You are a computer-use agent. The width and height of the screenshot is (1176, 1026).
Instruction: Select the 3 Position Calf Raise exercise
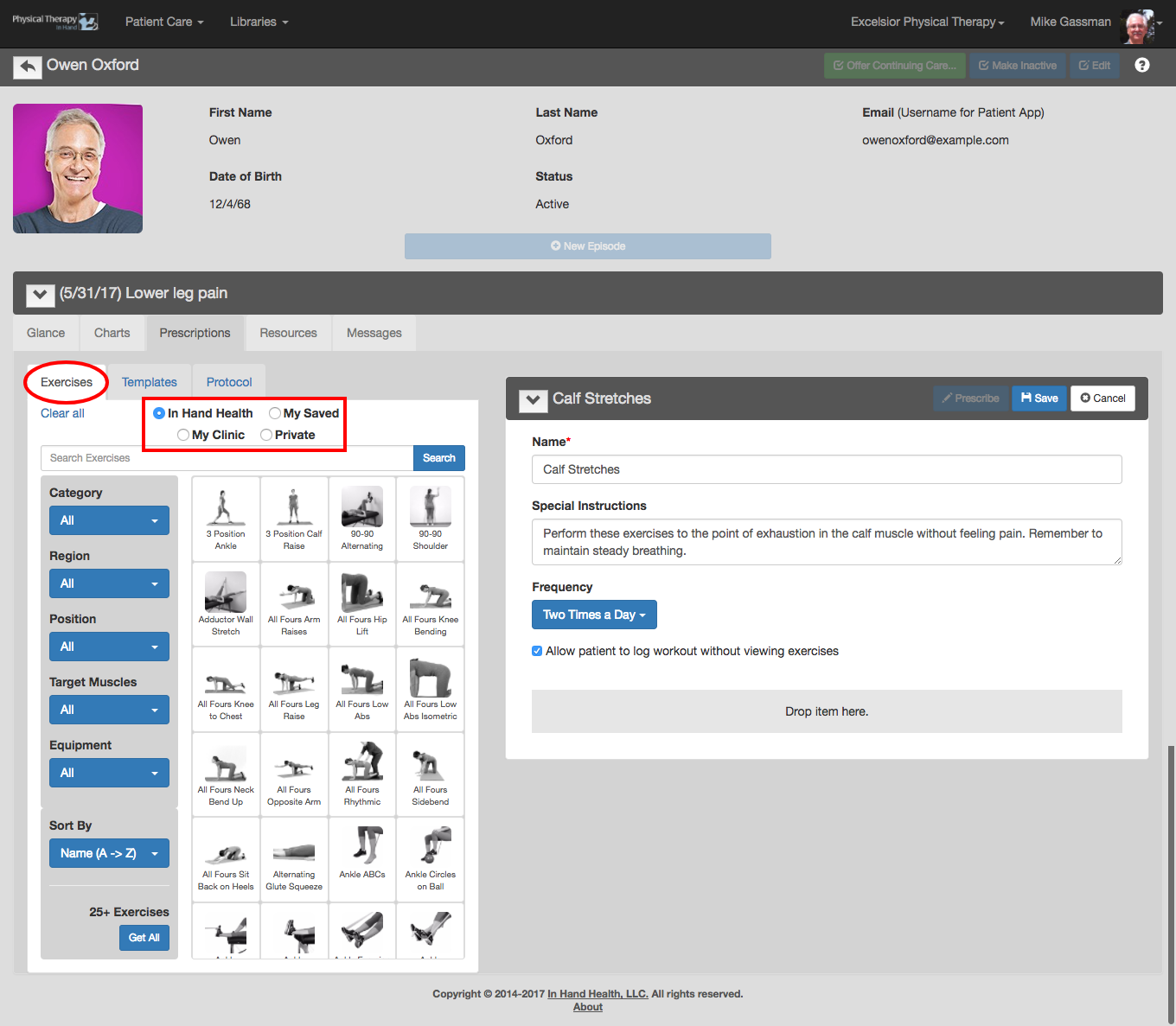coord(294,519)
